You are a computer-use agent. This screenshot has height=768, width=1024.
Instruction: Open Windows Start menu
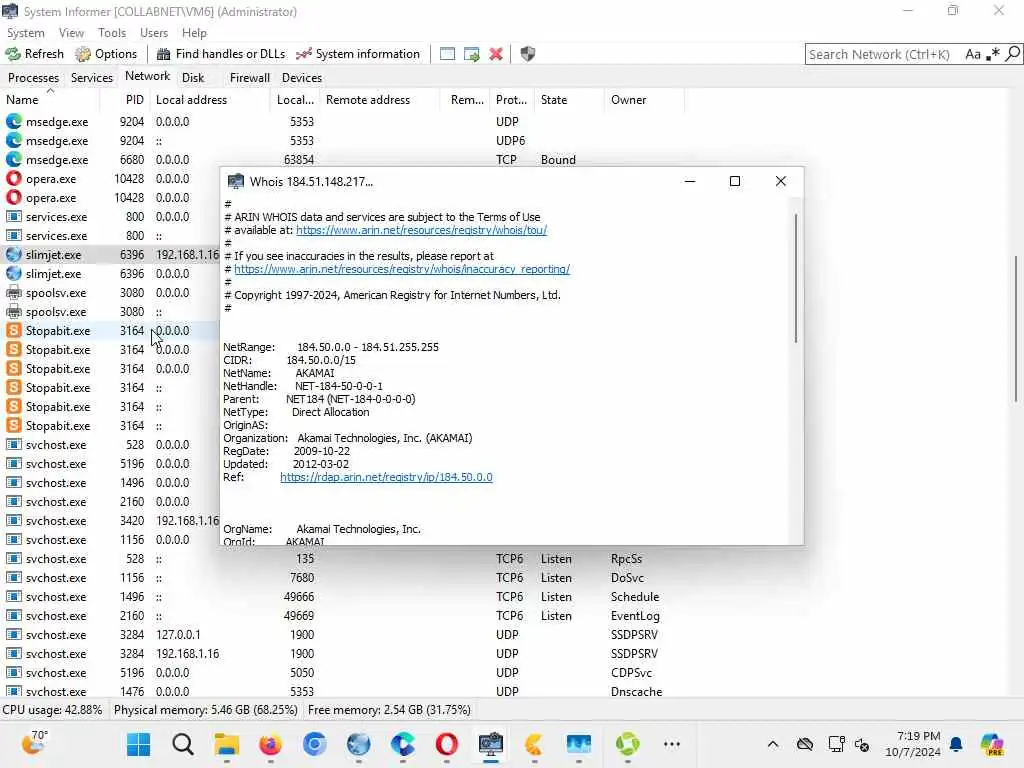138,744
